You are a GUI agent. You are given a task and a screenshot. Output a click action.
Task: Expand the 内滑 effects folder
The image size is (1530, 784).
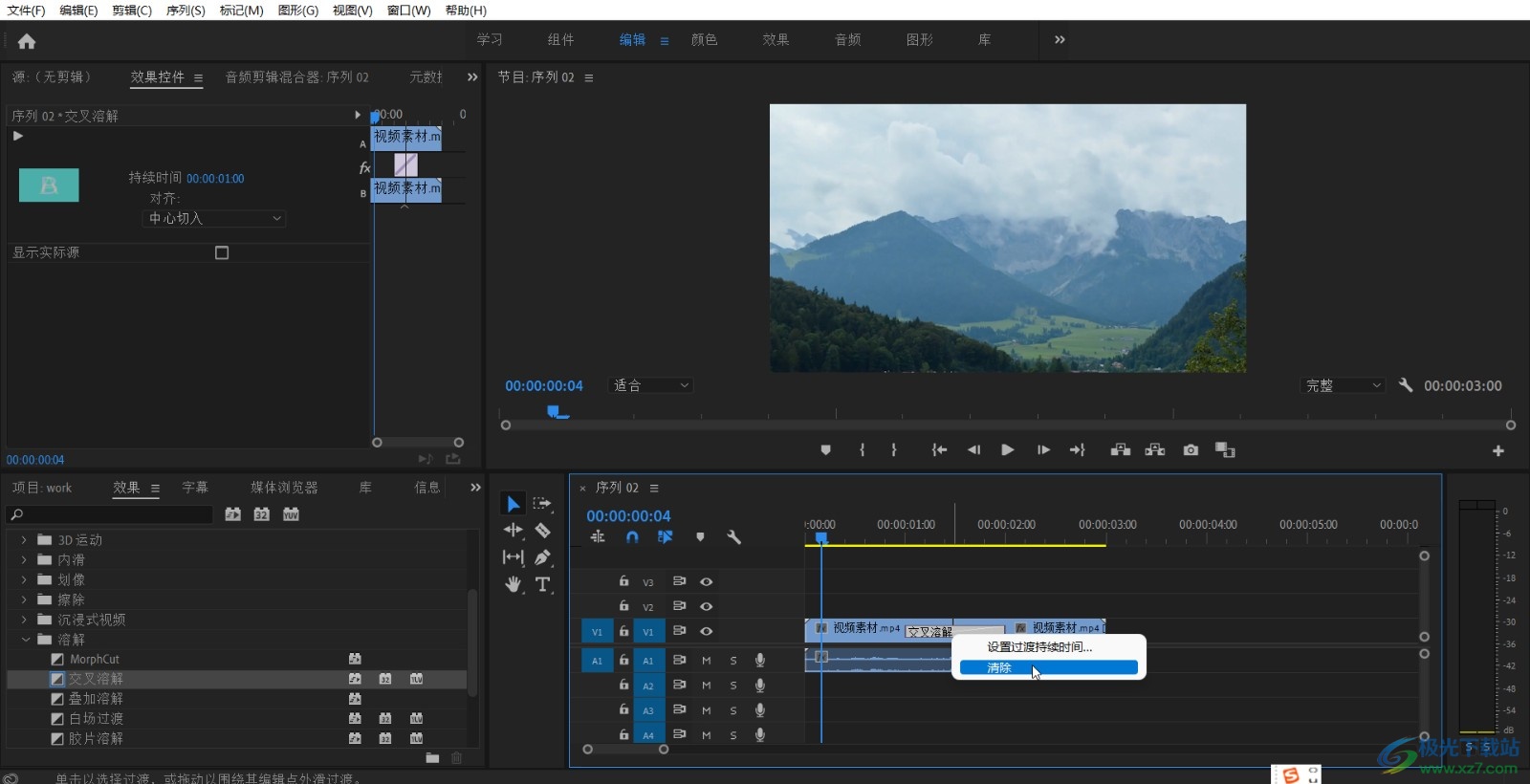coord(24,560)
